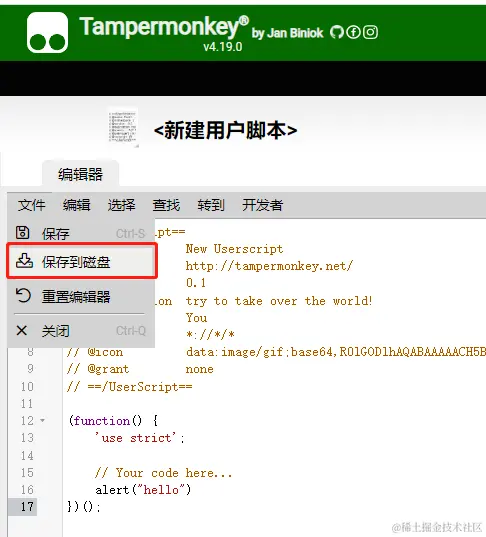Open the 选择 menu
The image size is (486, 537).
[x=121, y=205]
